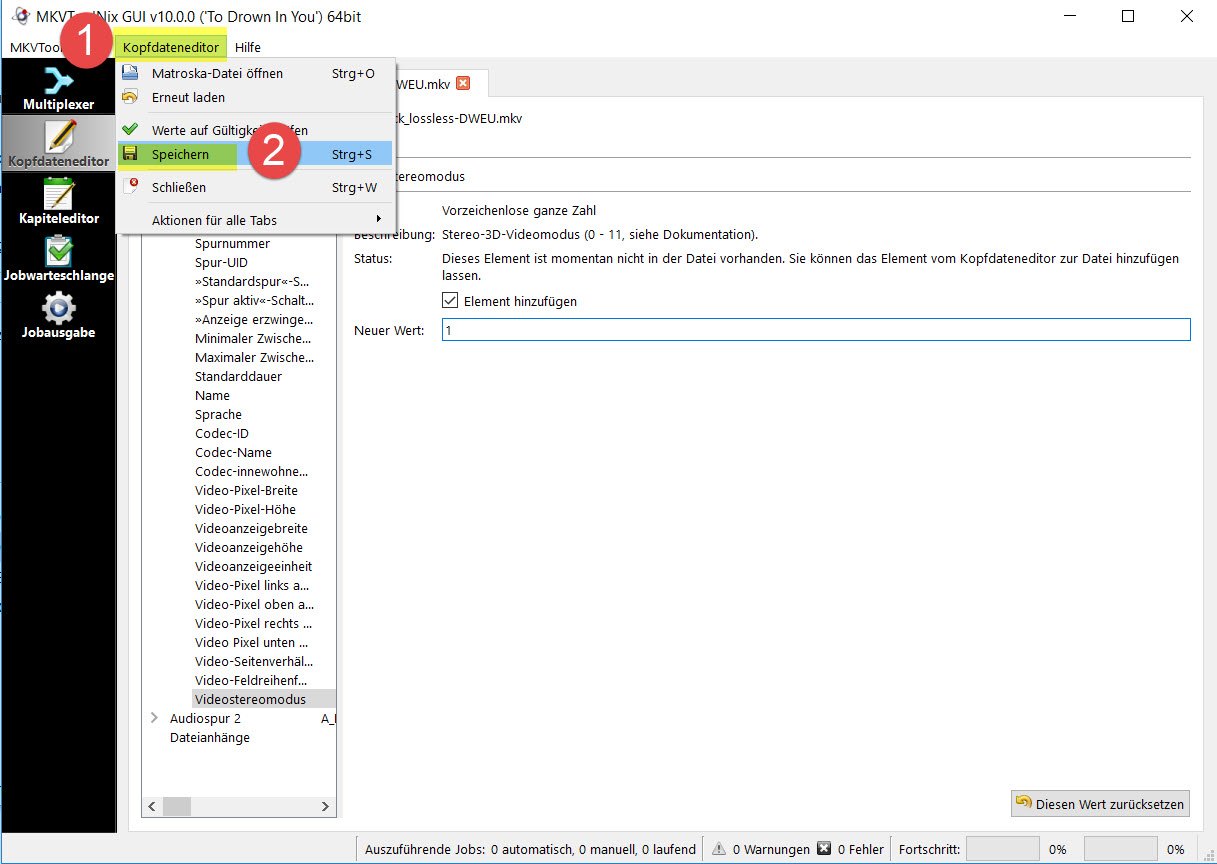This screenshot has height=864, width=1217.
Task: Click Diesen Wert zurücksetzen button
Action: click(x=1100, y=804)
